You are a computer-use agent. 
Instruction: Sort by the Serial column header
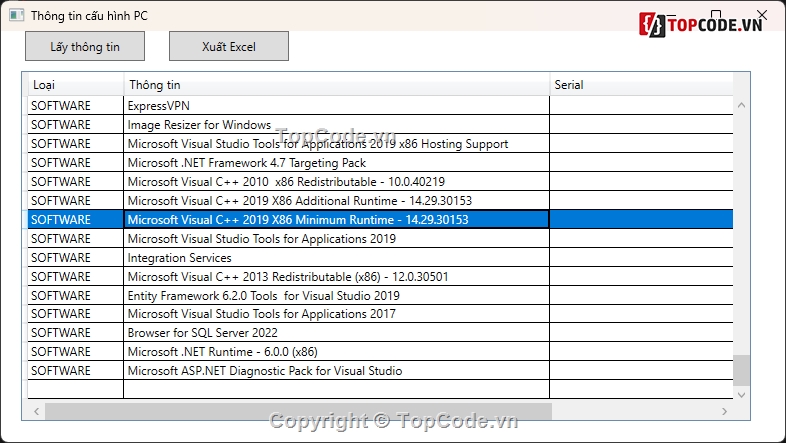tap(641, 85)
